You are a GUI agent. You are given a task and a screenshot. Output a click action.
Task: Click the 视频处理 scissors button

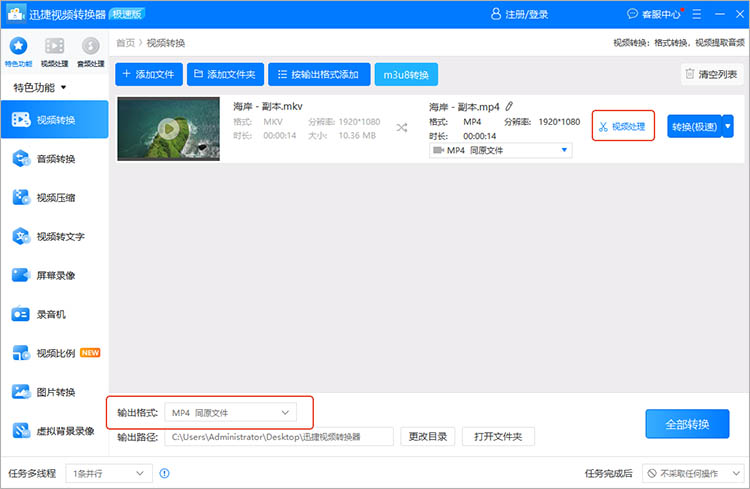pyautogui.click(x=623, y=126)
